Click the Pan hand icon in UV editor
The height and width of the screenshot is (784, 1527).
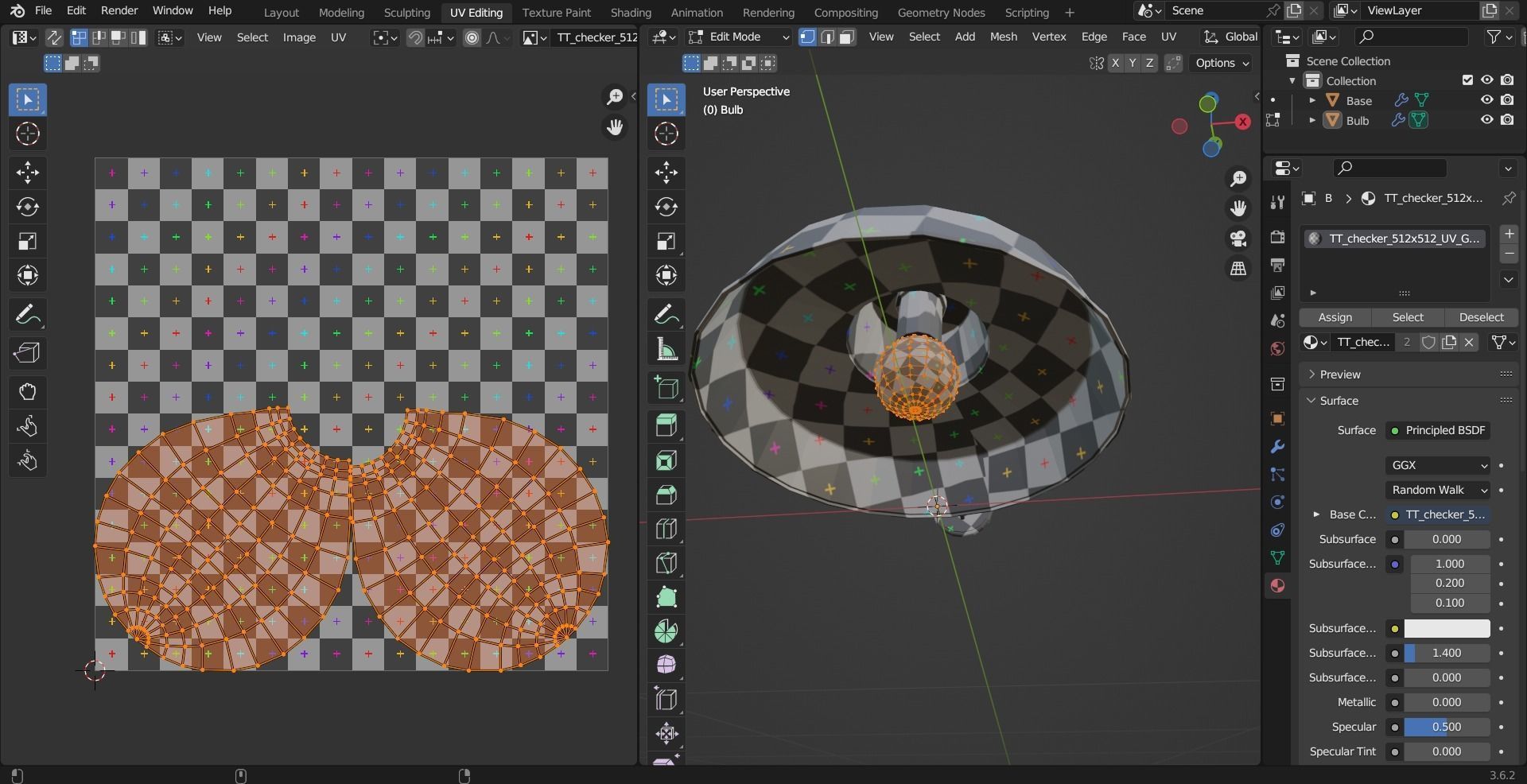(615, 127)
